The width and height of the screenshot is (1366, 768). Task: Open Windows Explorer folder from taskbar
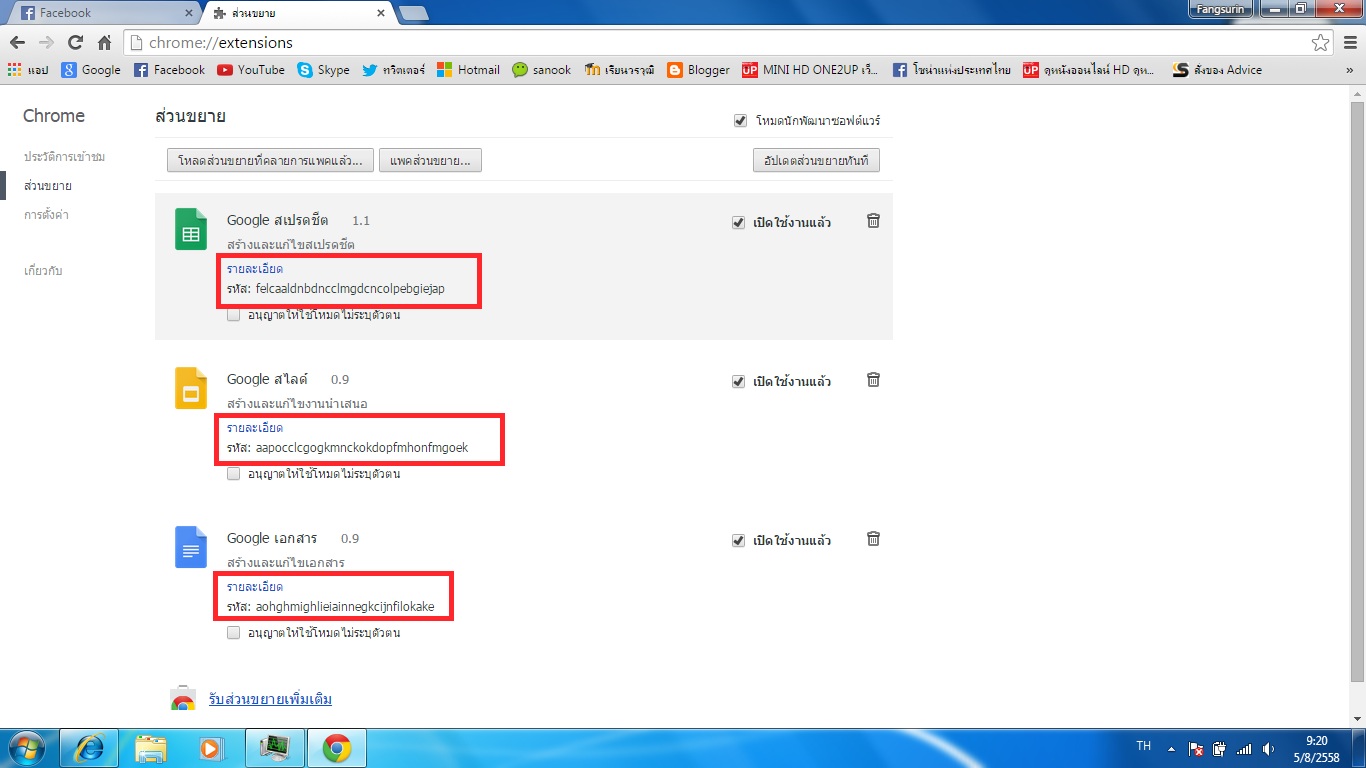coord(151,749)
